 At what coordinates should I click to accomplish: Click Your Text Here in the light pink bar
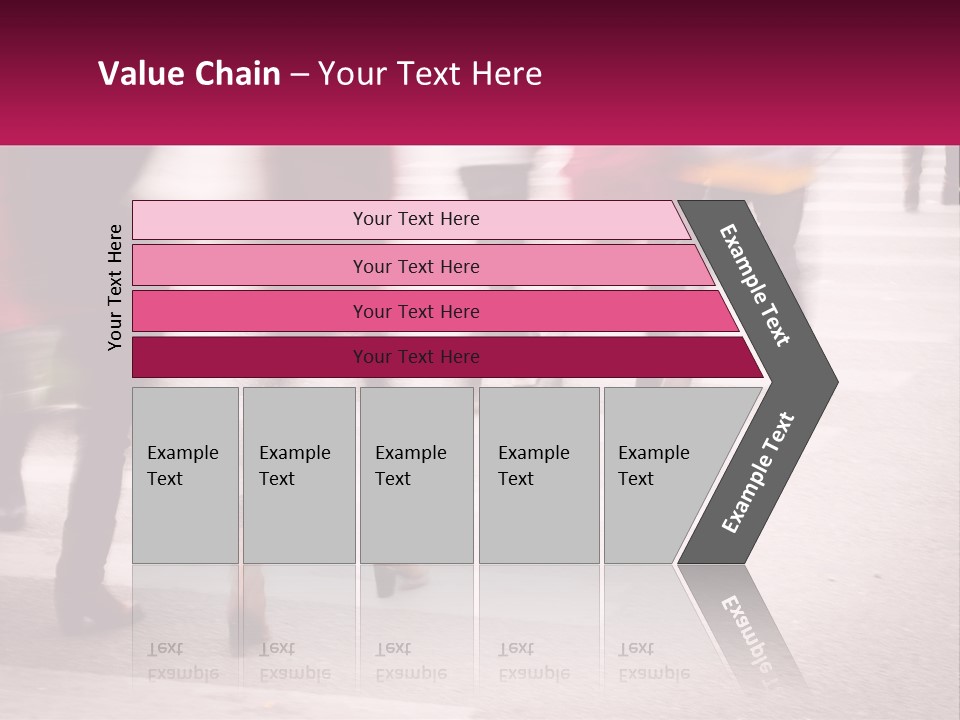pos(416,219)
